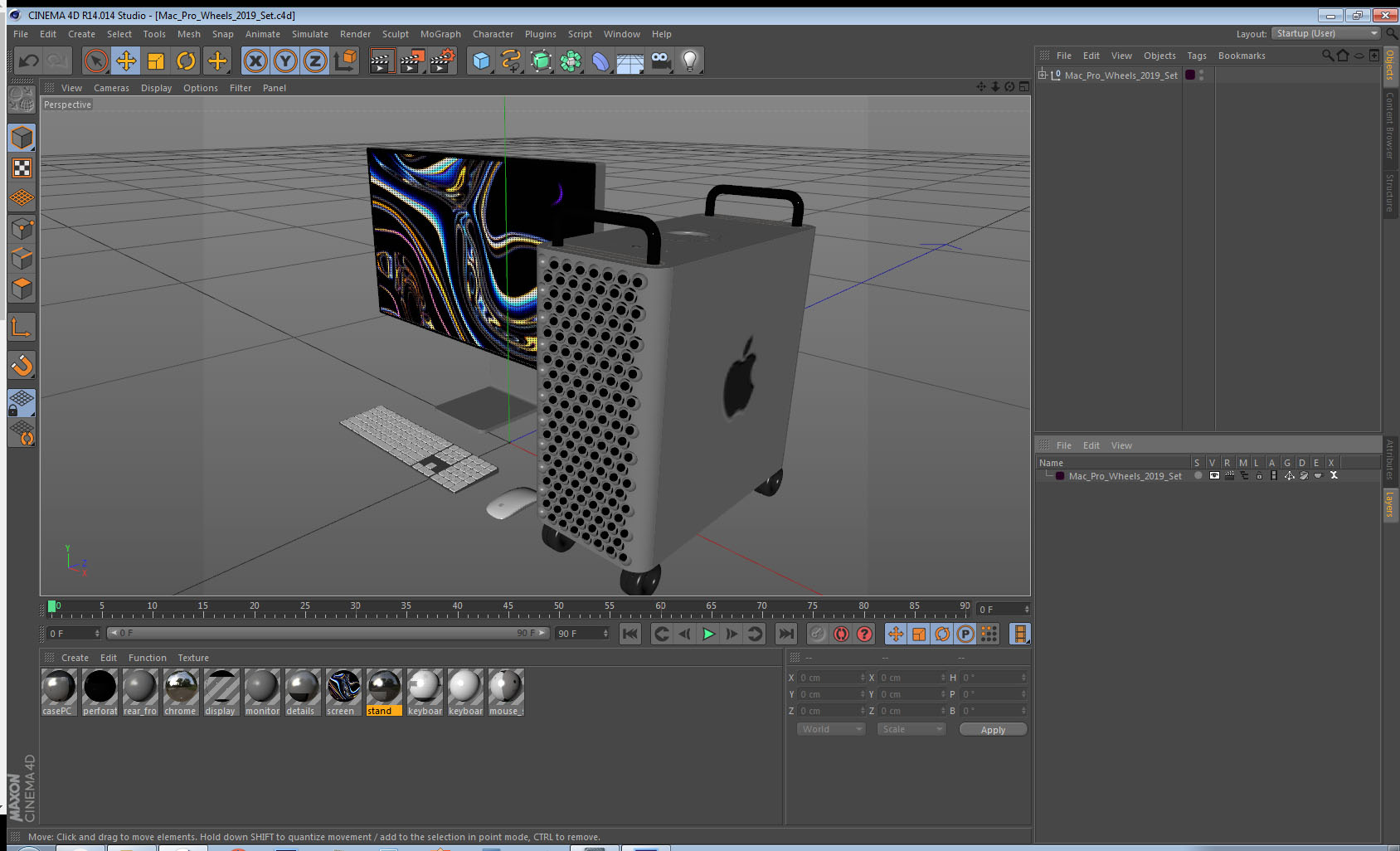Viewport: 1400px width, 851px height.
Task: Switch to Model mode
Action: [x=22, y=138]
